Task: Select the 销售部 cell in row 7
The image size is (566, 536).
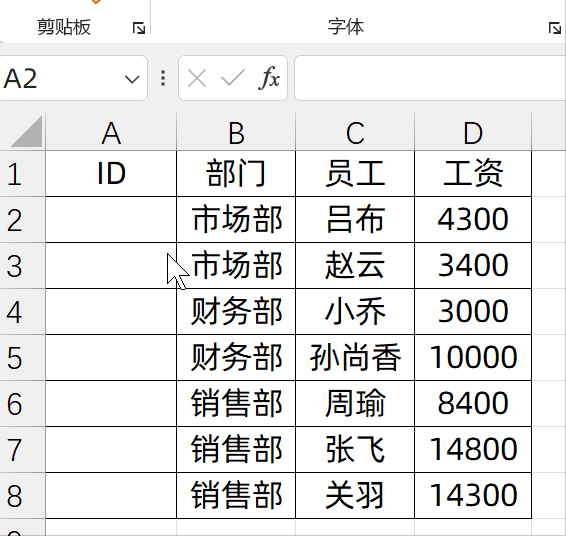Action: pos(236,449)
